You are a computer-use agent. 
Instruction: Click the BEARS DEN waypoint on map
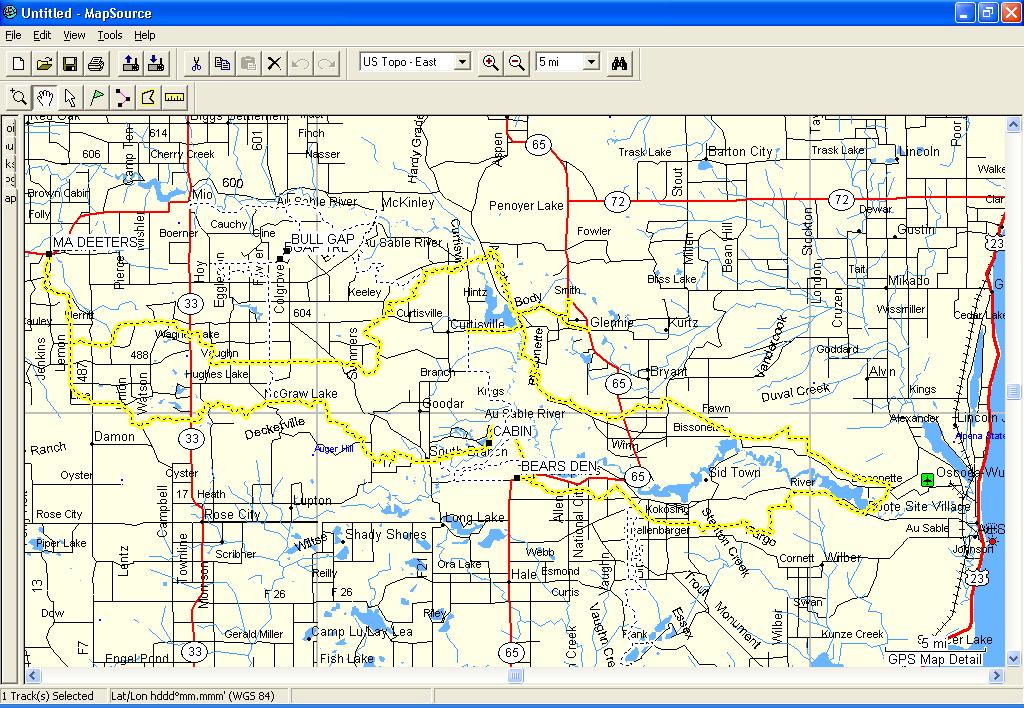click(516, 479)
